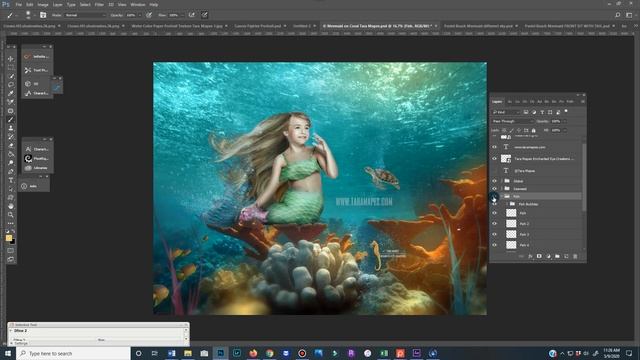Add a layer mask
Image resolution: width=640 pixels, height=360 pixels.
click(539, 256)
